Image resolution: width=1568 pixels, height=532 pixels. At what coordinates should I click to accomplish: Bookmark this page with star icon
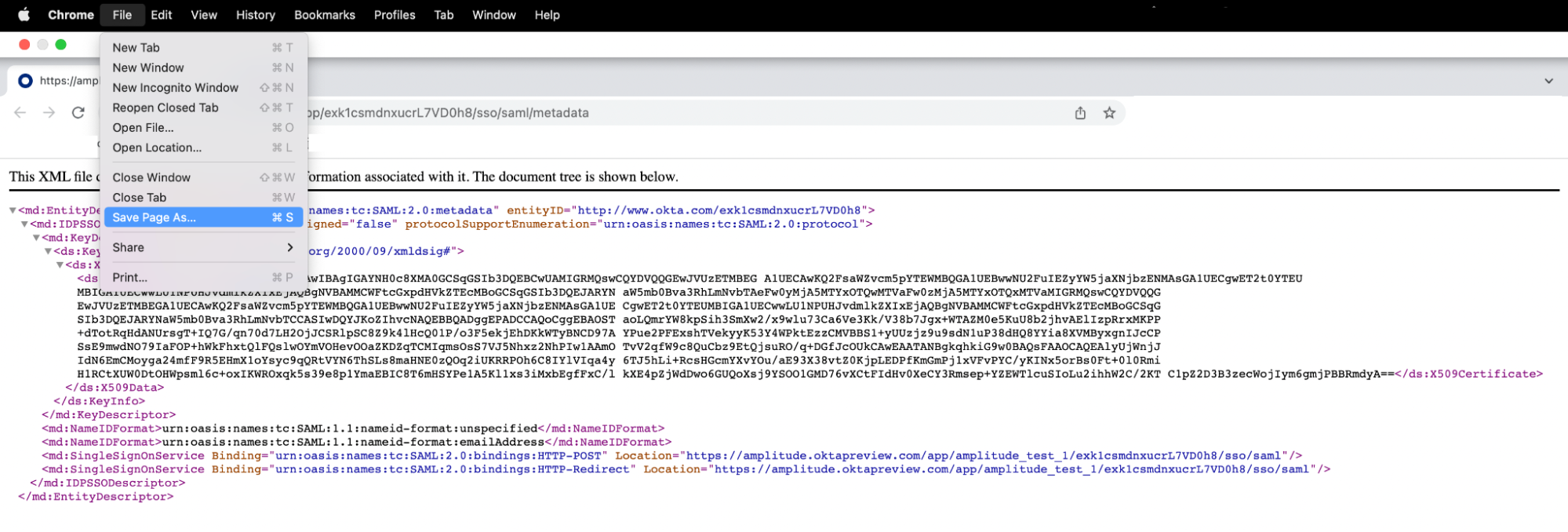click(1109, 113)
